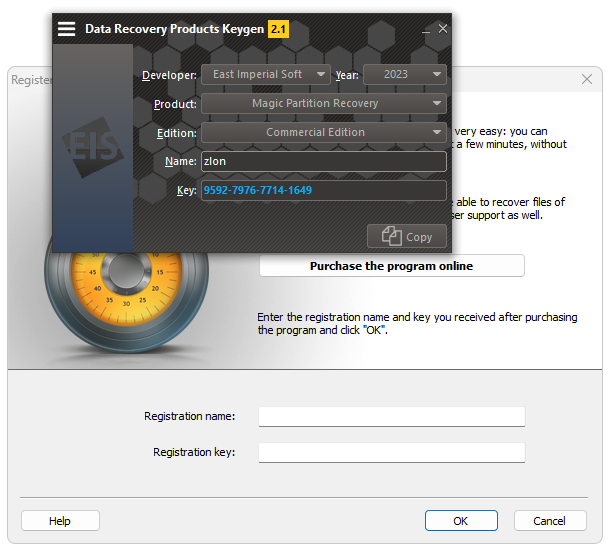Open the Developer dropdown showing East Imperial Soft

point(266,74)
